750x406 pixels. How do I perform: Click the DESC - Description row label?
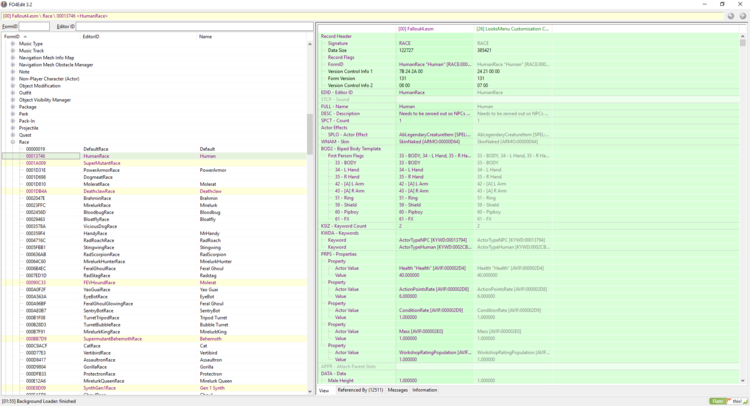(340, 114)
